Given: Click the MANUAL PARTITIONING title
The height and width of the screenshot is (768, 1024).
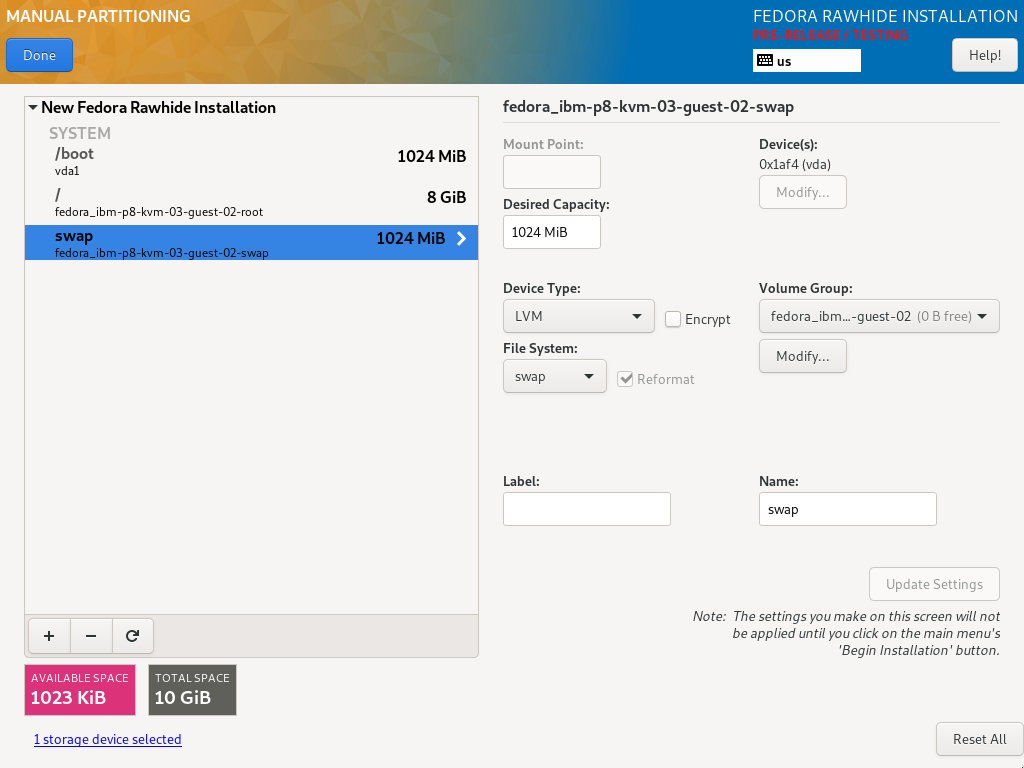Looking at the screenshot, I should click(99, 16).
